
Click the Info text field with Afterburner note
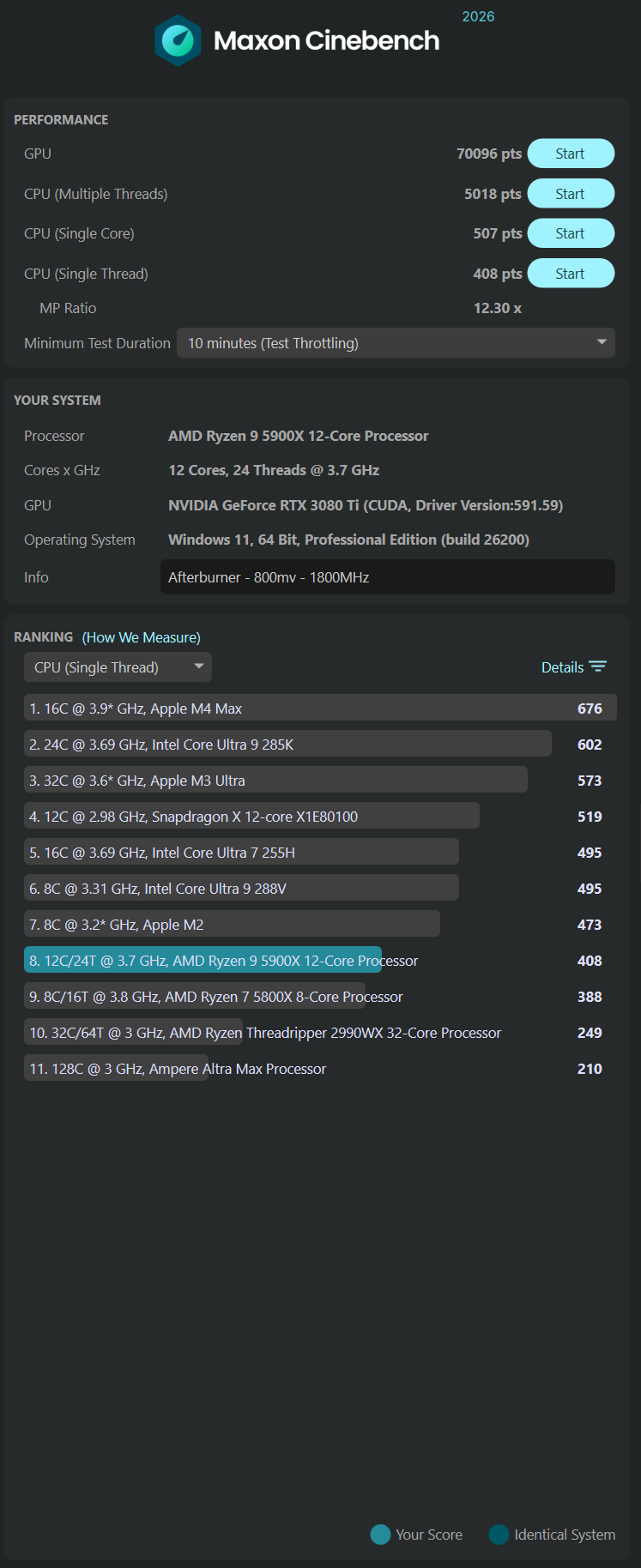[388, 577]
